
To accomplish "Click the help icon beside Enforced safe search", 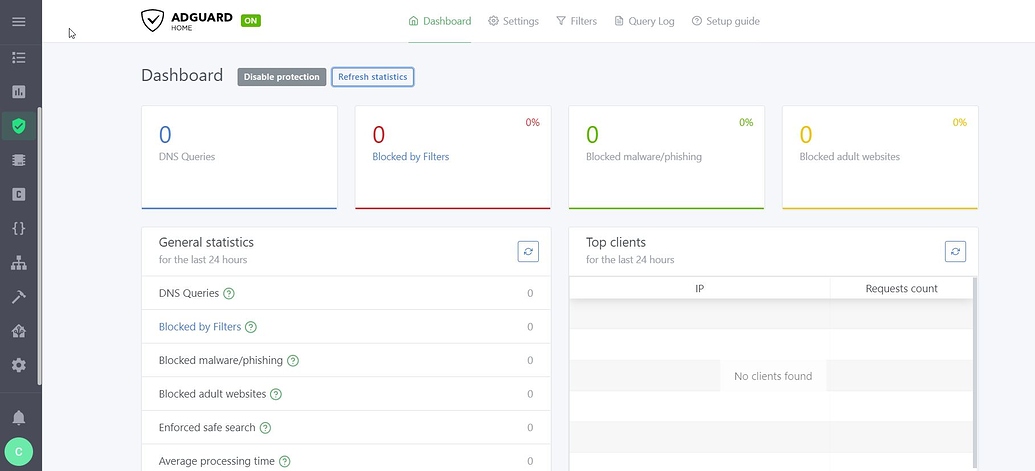I will (x=266, y=428).
